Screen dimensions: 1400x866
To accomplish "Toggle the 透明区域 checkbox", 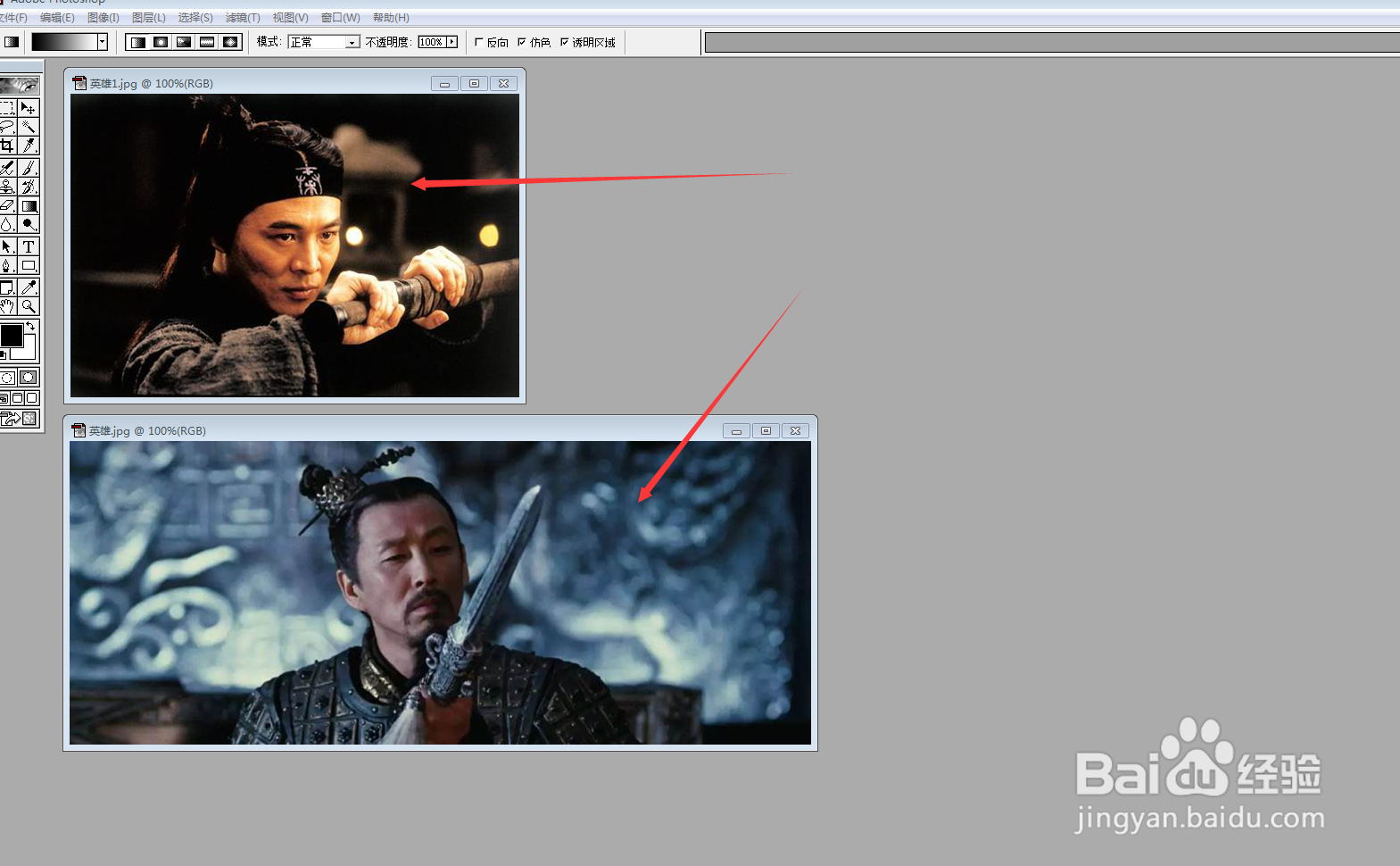I will [x=564, y=42].
